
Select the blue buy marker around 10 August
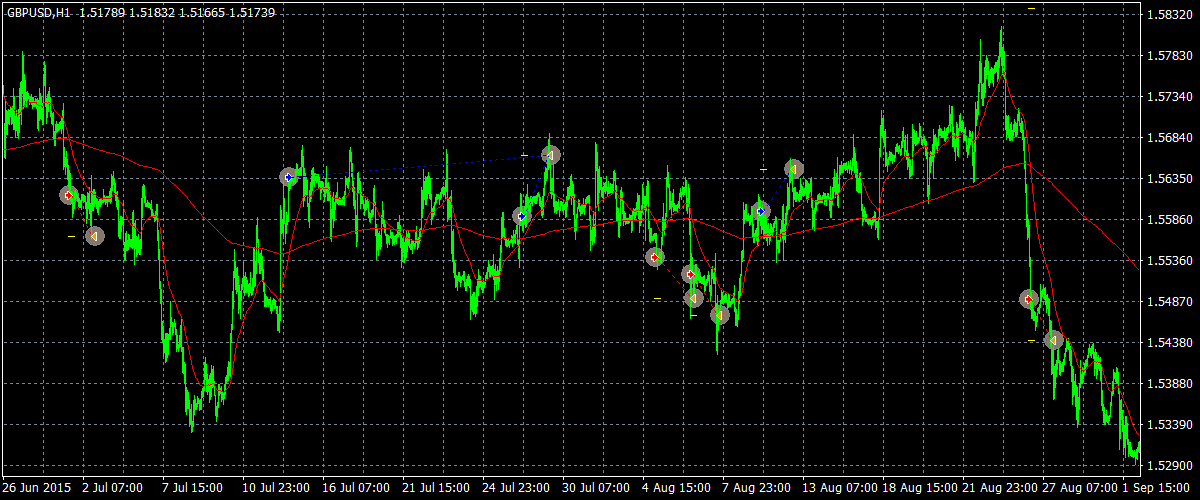[761, 211]
